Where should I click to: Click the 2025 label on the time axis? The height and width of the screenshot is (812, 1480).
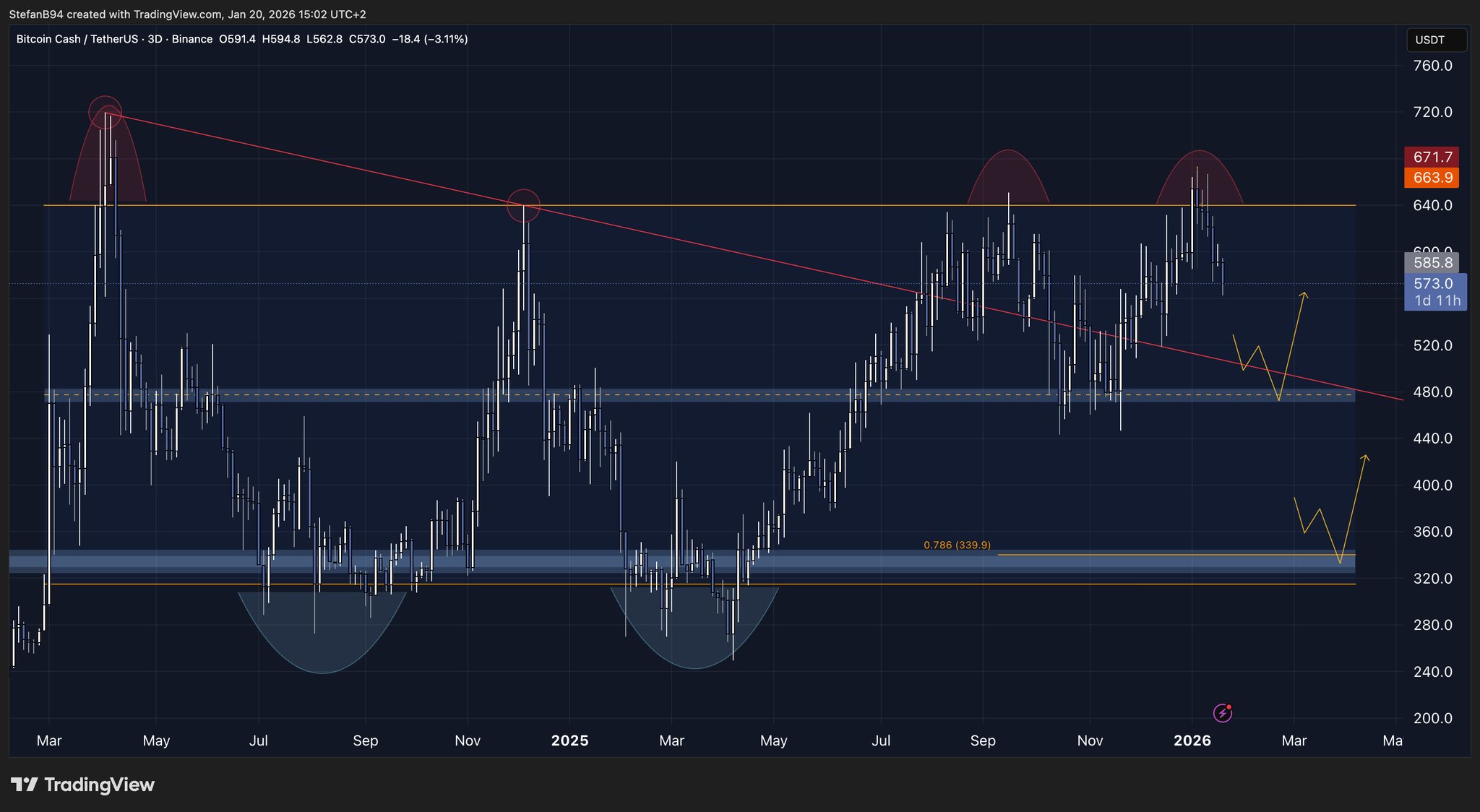point(569,740)
